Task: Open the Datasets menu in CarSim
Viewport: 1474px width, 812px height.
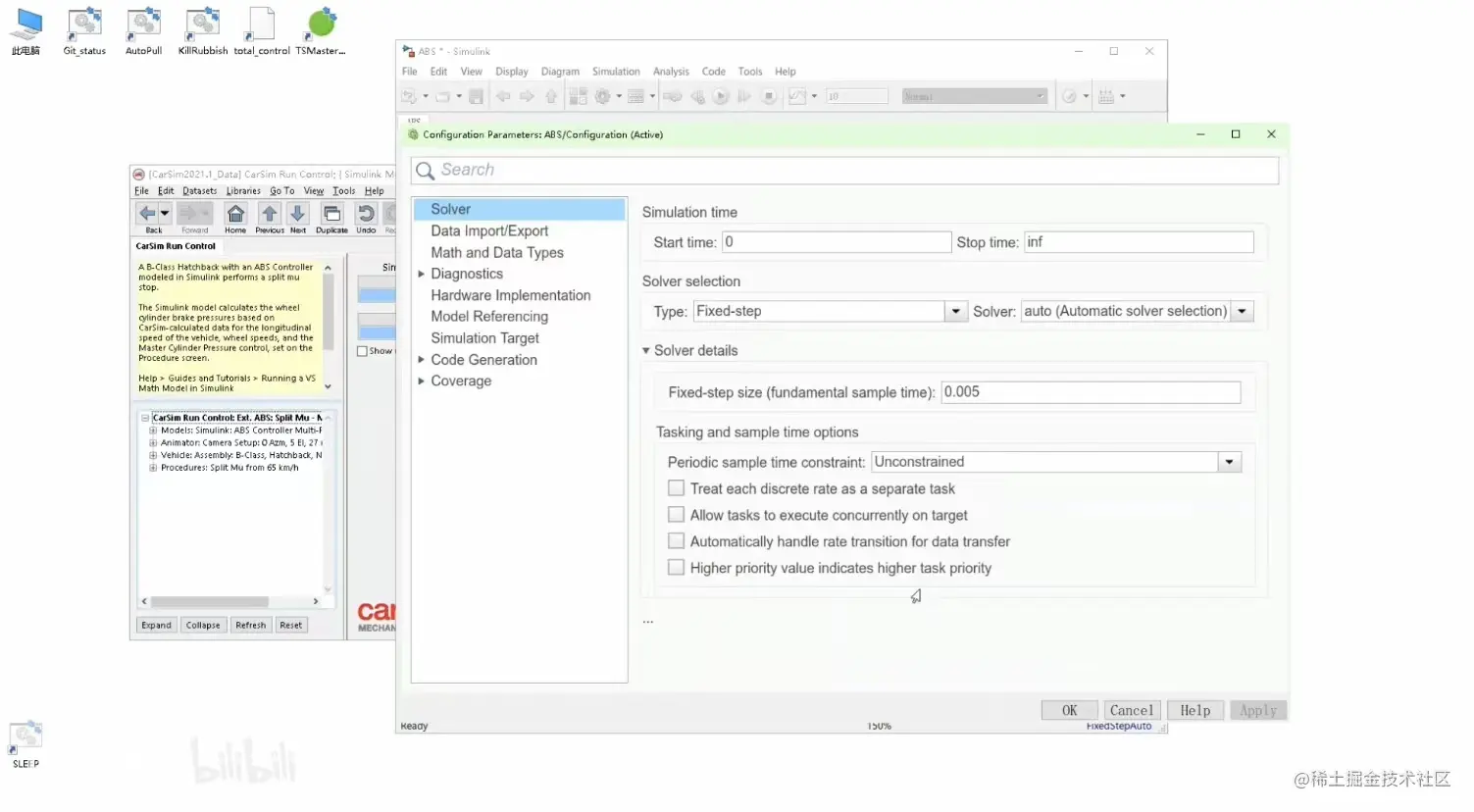Action: (x=200, y=191)
